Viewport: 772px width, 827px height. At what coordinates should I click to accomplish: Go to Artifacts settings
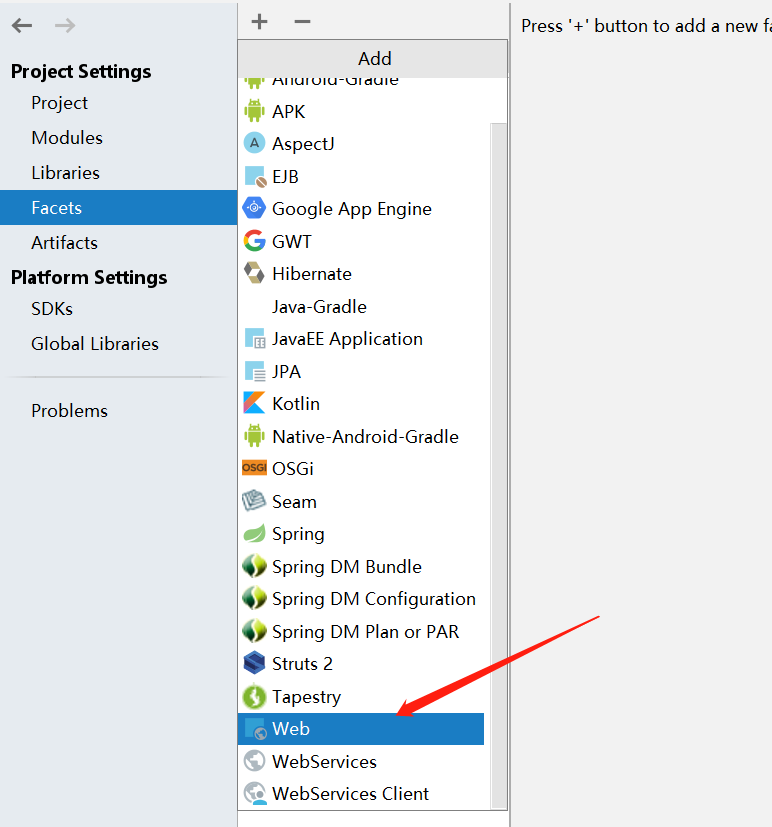pos(64,243)
